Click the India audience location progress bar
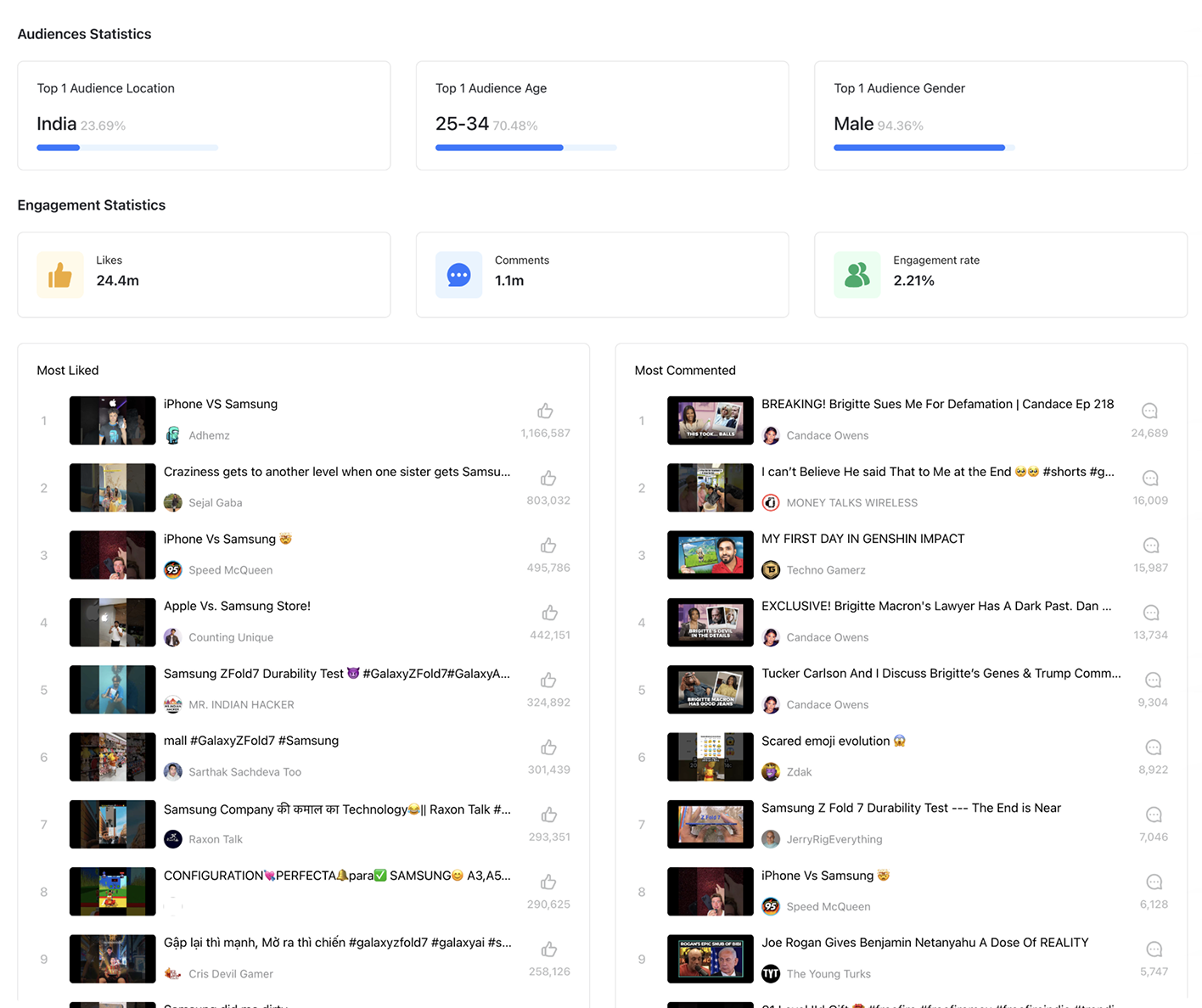 coord(127,148)
